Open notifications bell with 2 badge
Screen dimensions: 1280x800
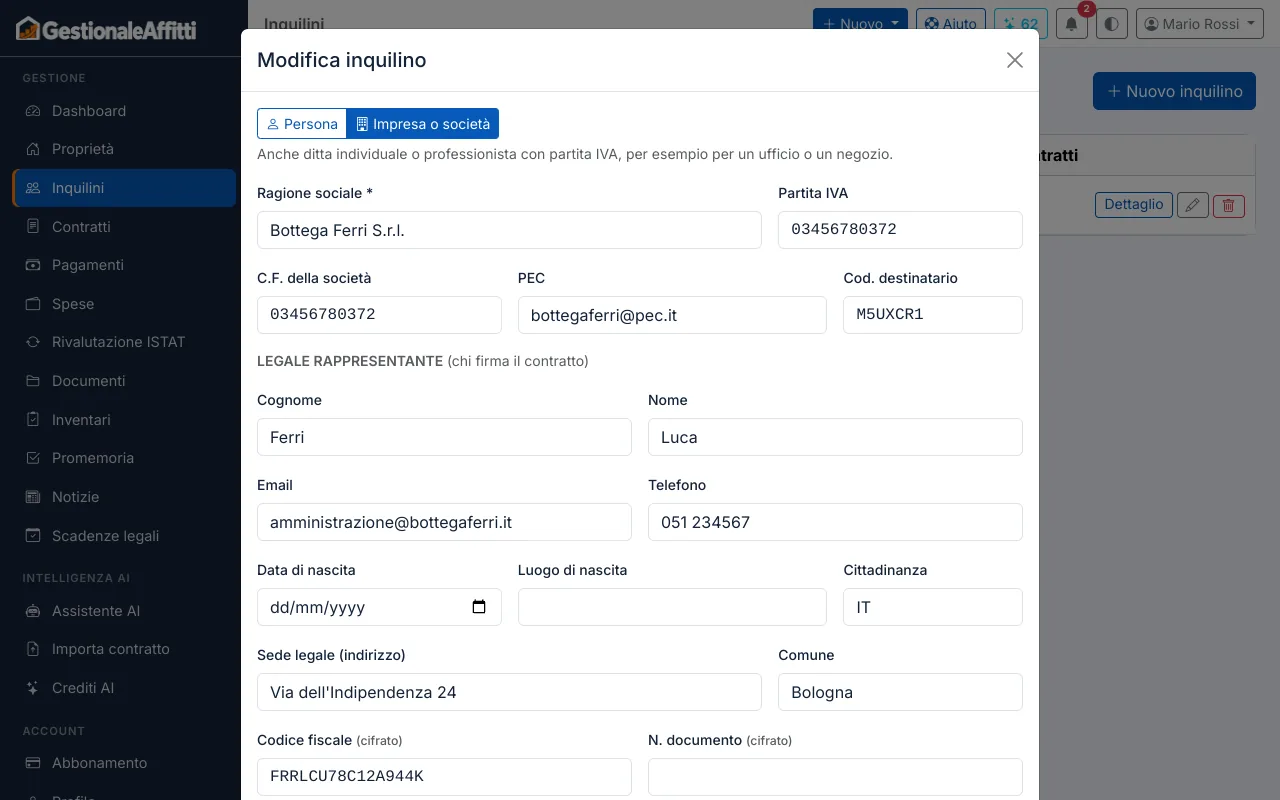[x=1072, y=24]
